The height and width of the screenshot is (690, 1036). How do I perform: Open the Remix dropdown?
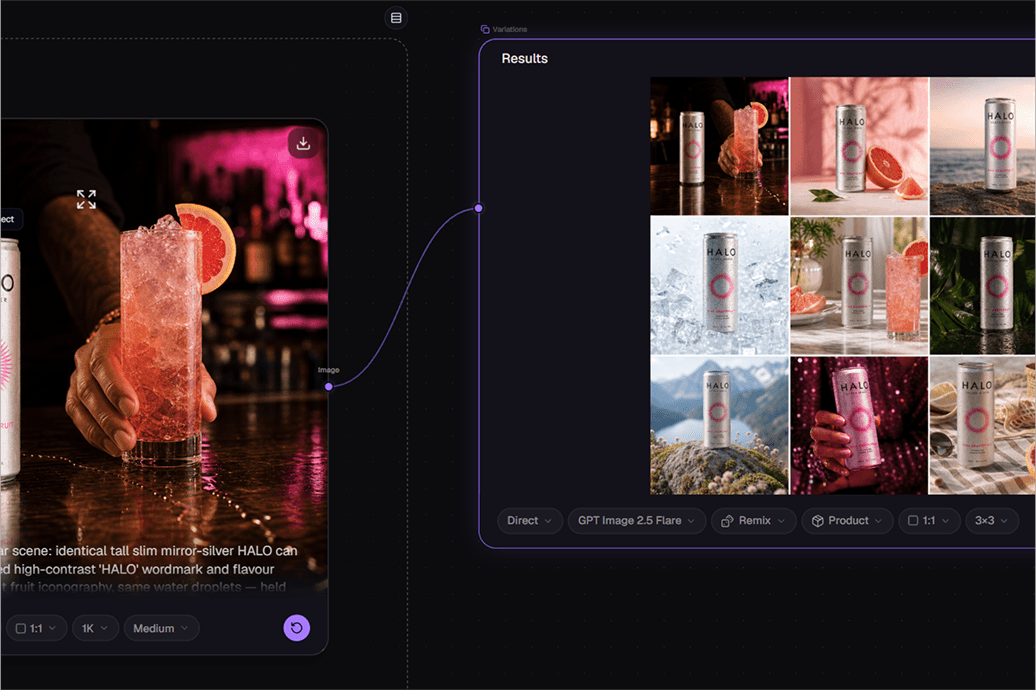753,521
